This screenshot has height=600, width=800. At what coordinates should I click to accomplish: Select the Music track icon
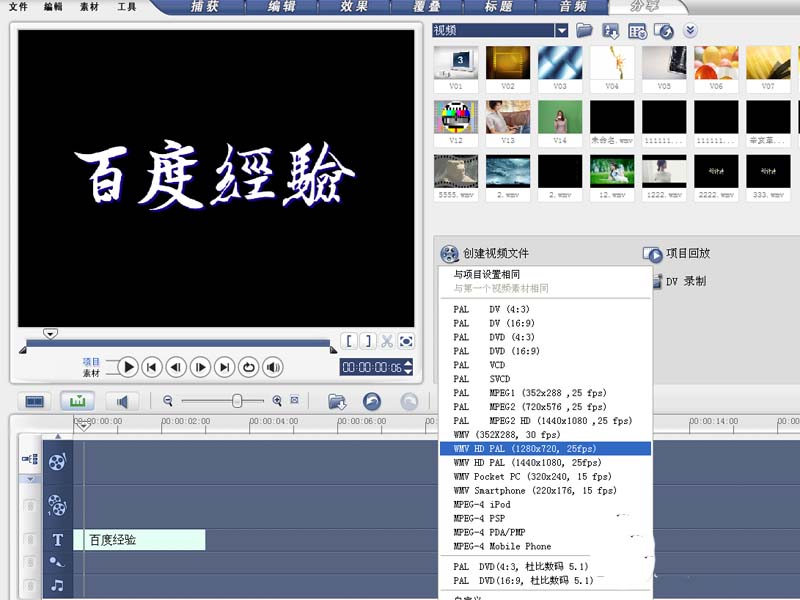(58, 583)
